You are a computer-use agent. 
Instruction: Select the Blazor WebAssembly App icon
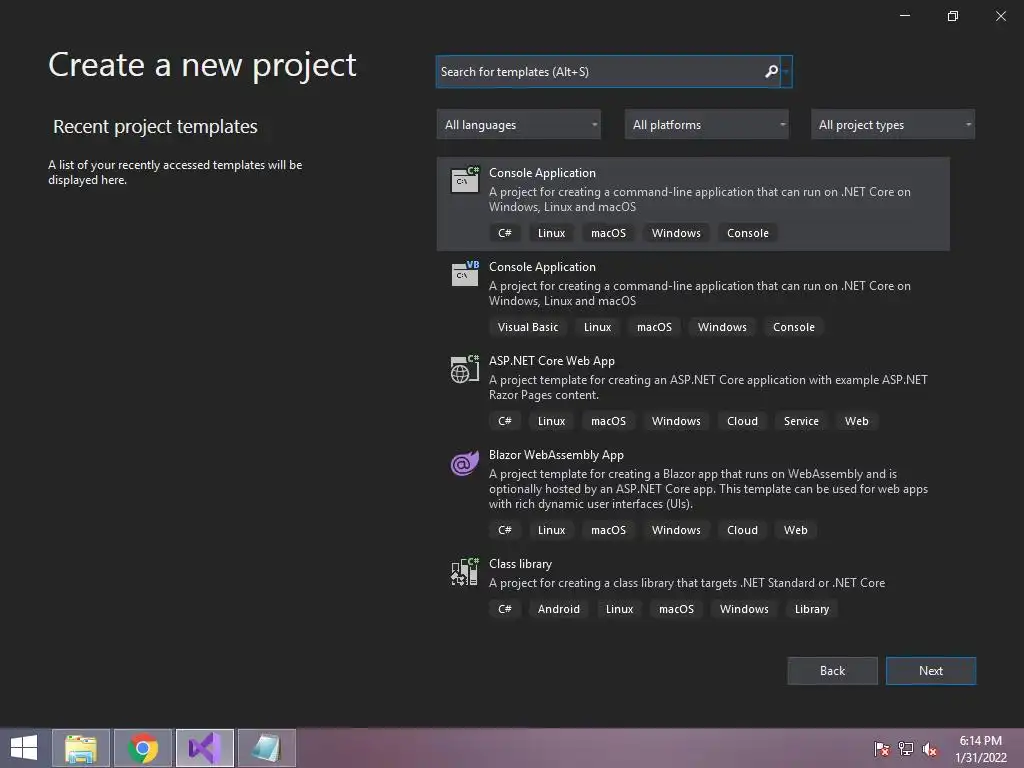(464, 463)
